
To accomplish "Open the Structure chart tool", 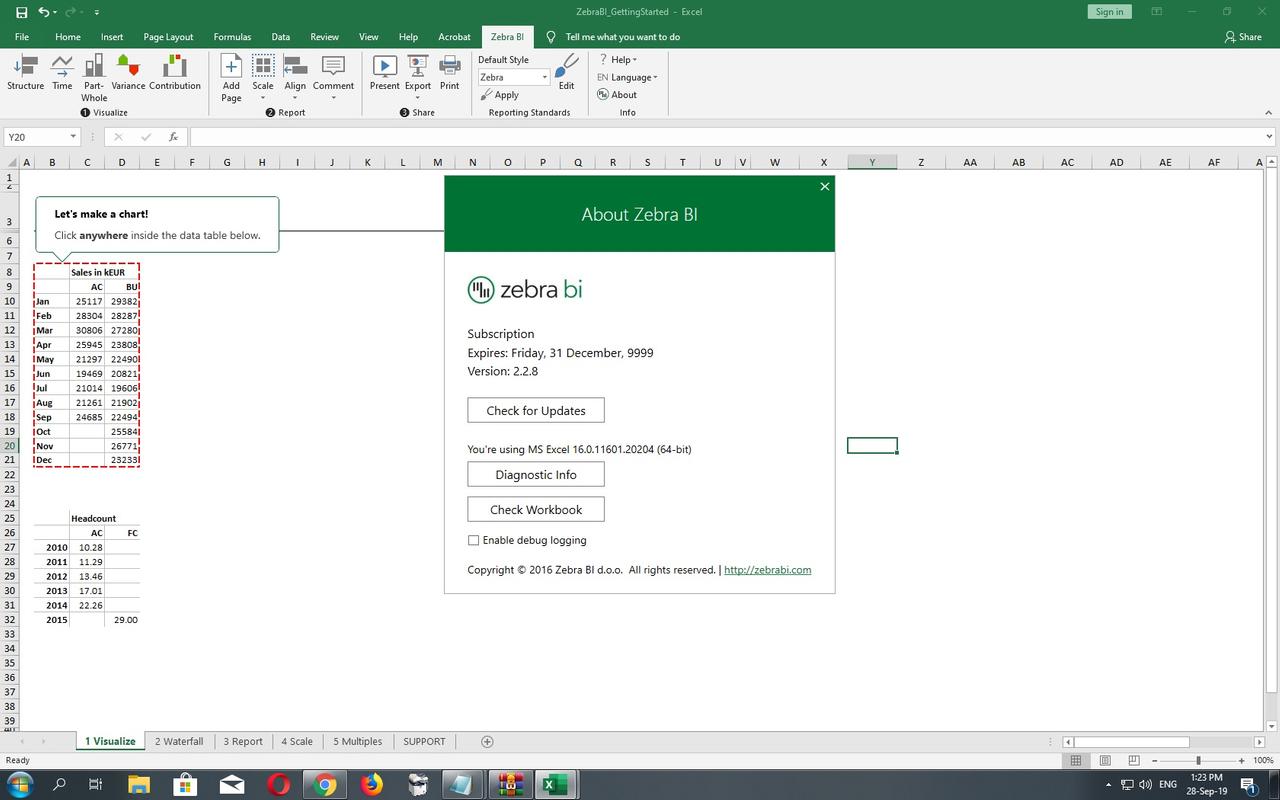I will pyautogui.click(x=25, y=73).
